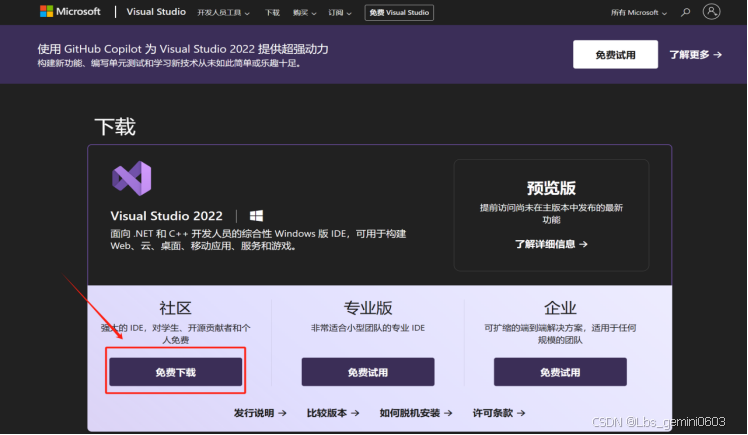Click the 社区 edition heading
748x435 pixels.
[176, 308]
